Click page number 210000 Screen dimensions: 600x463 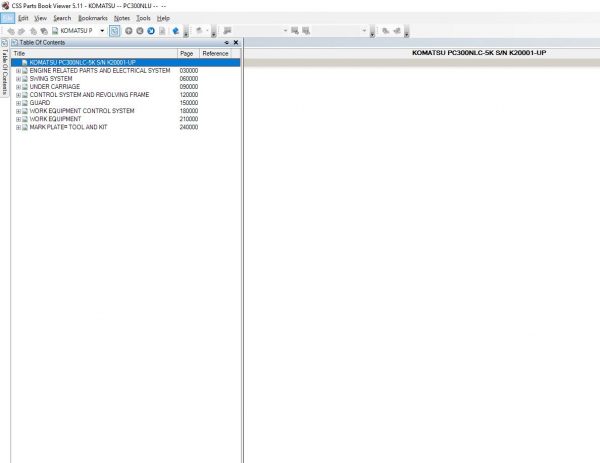pos(189,119)
